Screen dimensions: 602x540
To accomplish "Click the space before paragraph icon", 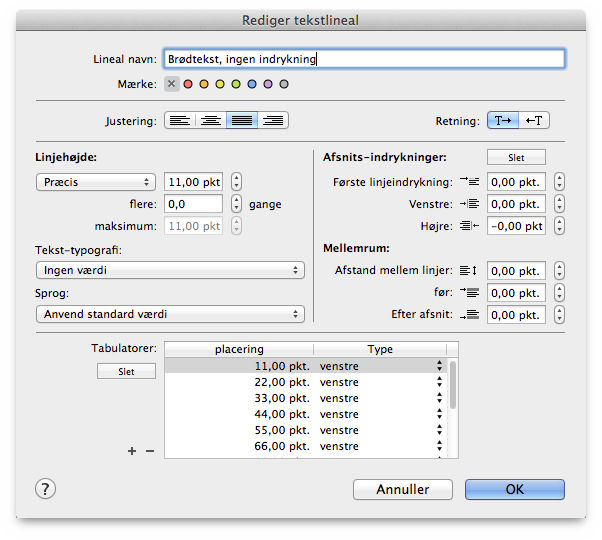I will (470, 293).
